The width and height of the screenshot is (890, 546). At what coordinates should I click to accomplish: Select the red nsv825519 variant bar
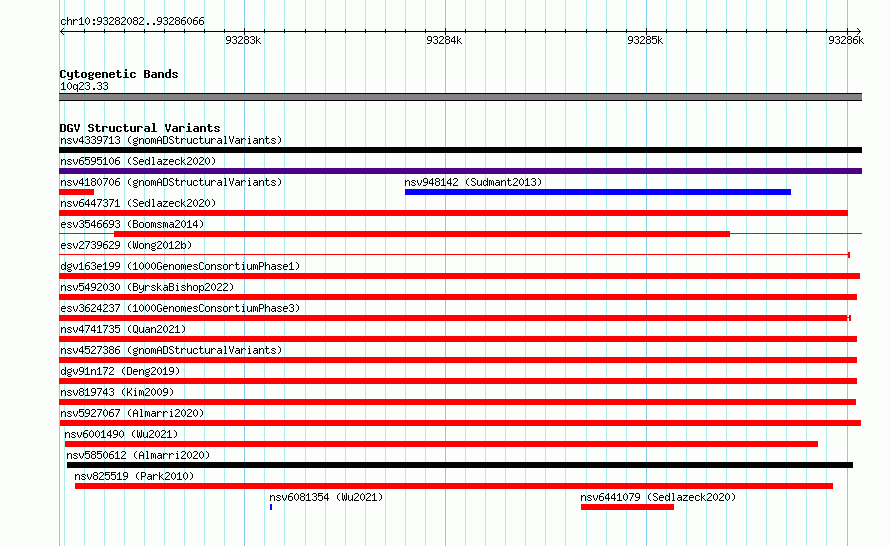tap(454, 486)
